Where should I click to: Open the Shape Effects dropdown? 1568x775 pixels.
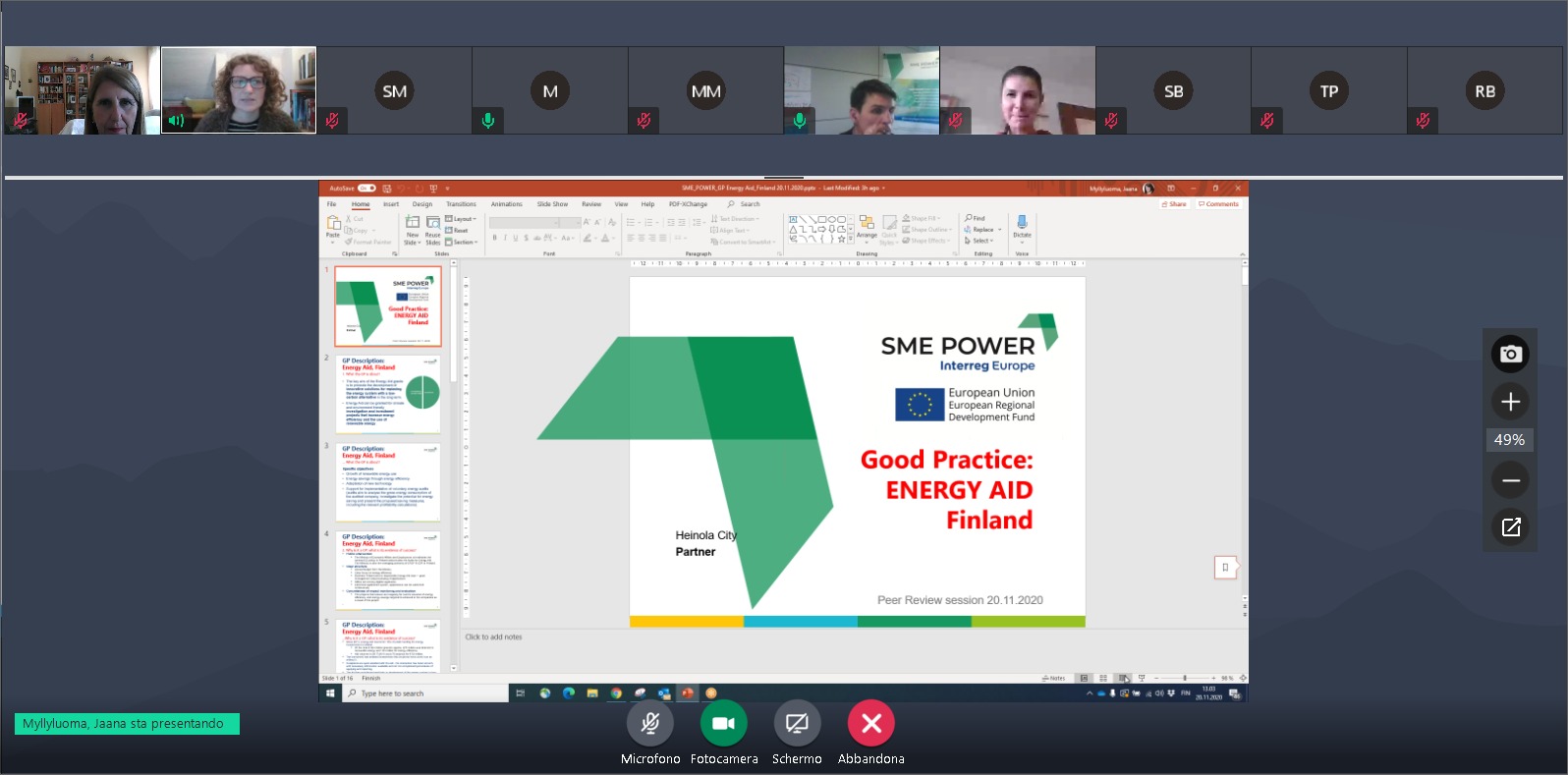[925, 241]
